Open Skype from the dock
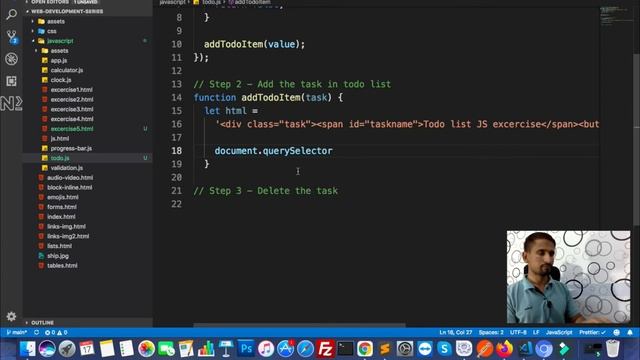 click(x=444, y=349)
